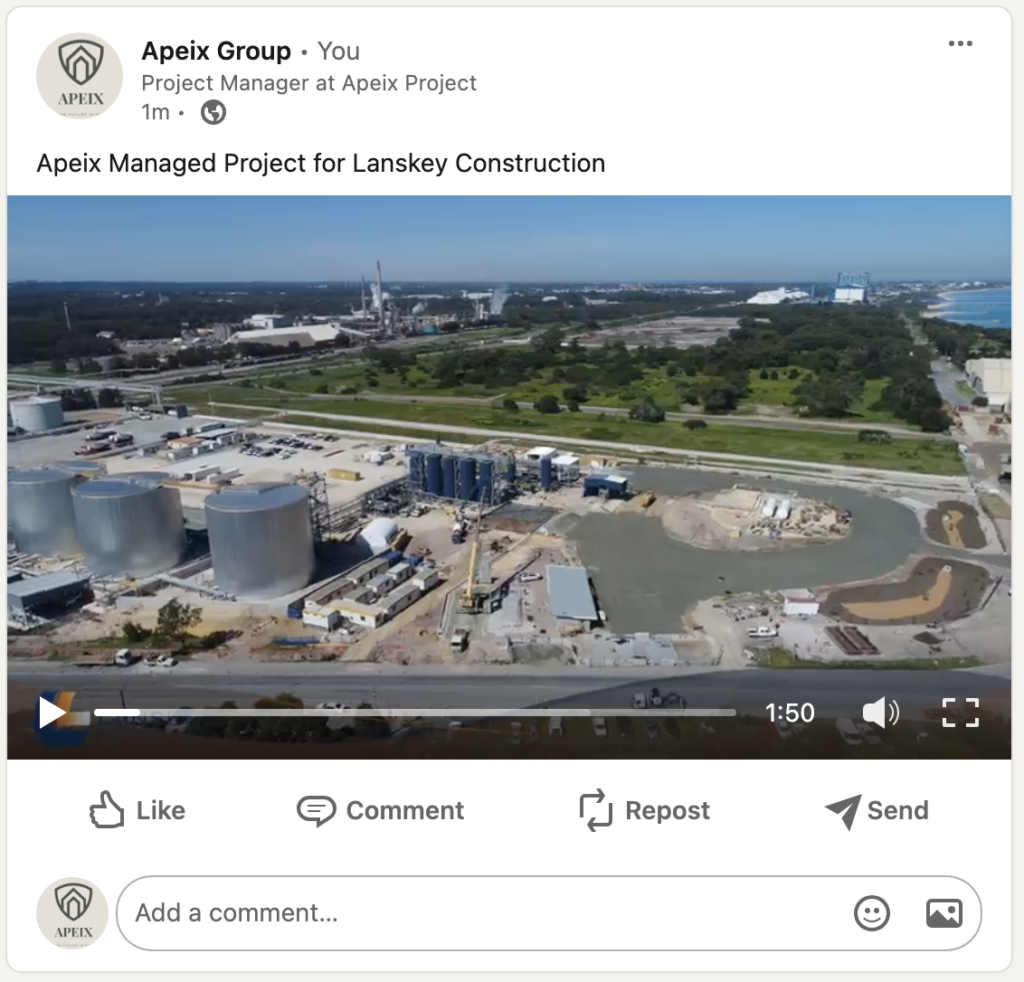The height and width of the screenshot is (982, 1024).
Task: Click the Add a comment text field
Action: 480,913
